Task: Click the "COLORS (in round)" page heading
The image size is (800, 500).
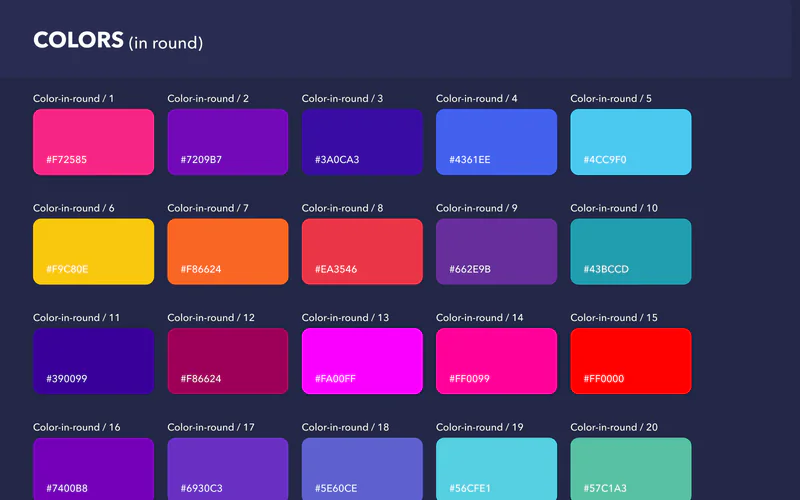Action: pos(118,41)
